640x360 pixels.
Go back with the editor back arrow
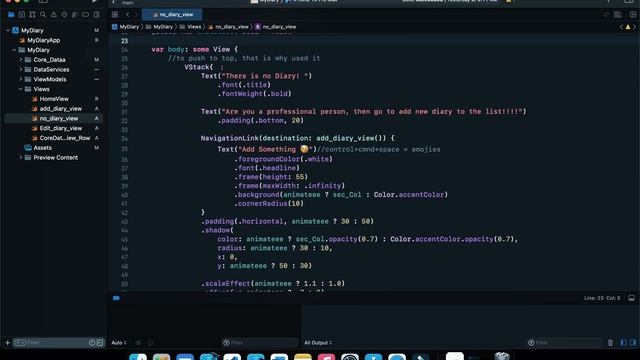[127, 15]
